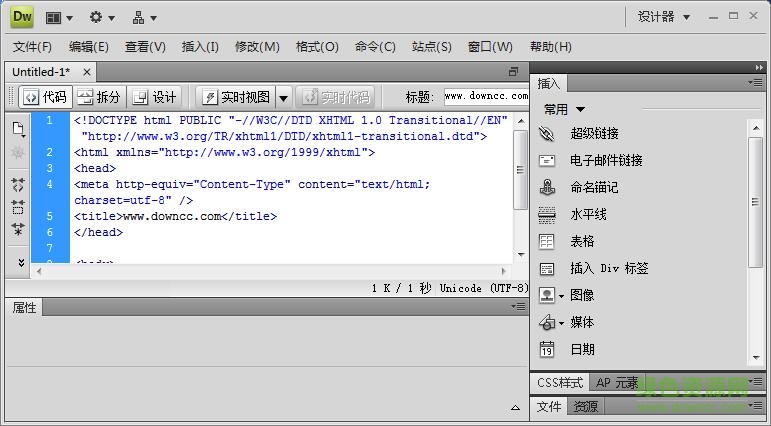Image resolution: width=771 pixels, height=426 pixels.
Task: Click the code editor vertical scrollbar thumb
Action: pyautogui.click(x=520, y=170)
